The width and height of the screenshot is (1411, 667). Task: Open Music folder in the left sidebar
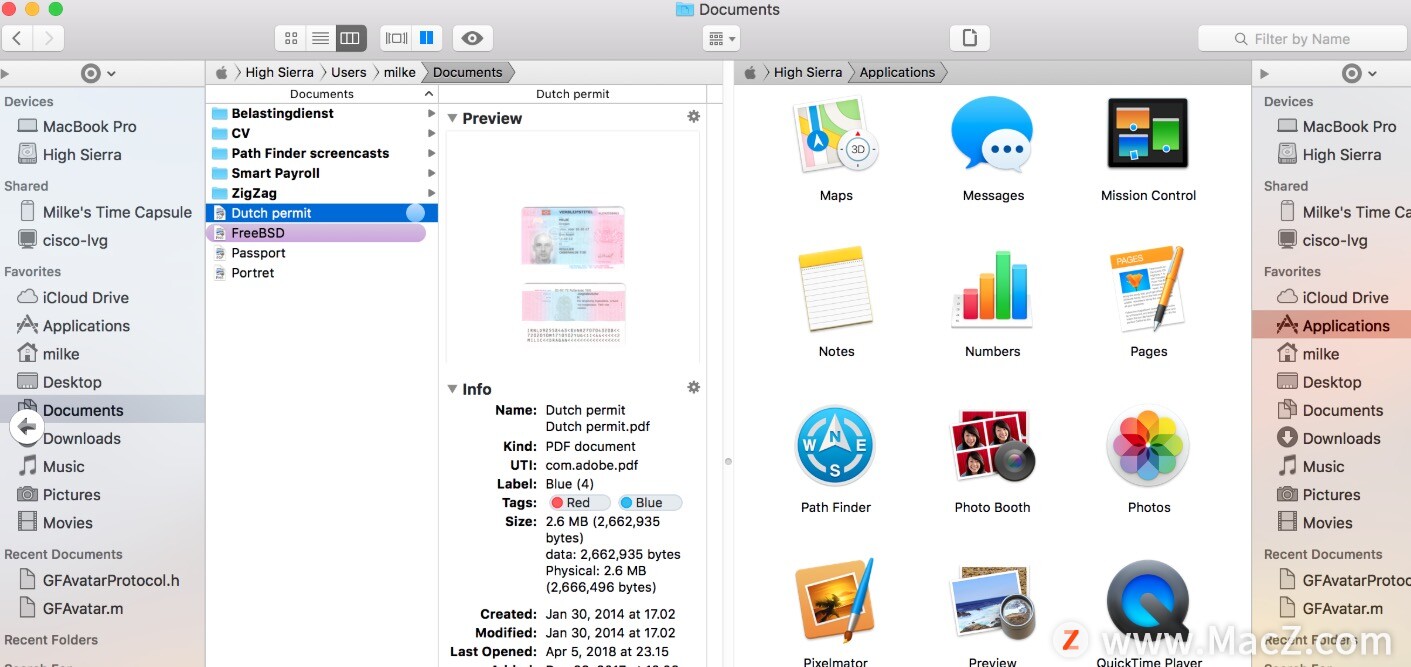pyautogui.click(x=52, y=467)
